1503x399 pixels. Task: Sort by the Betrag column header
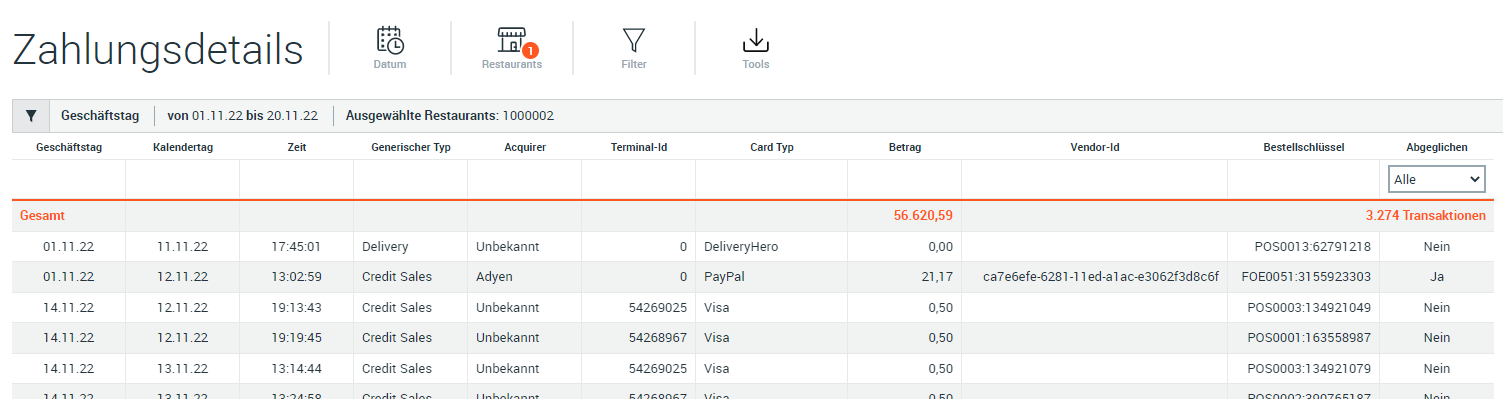[905, 147]
